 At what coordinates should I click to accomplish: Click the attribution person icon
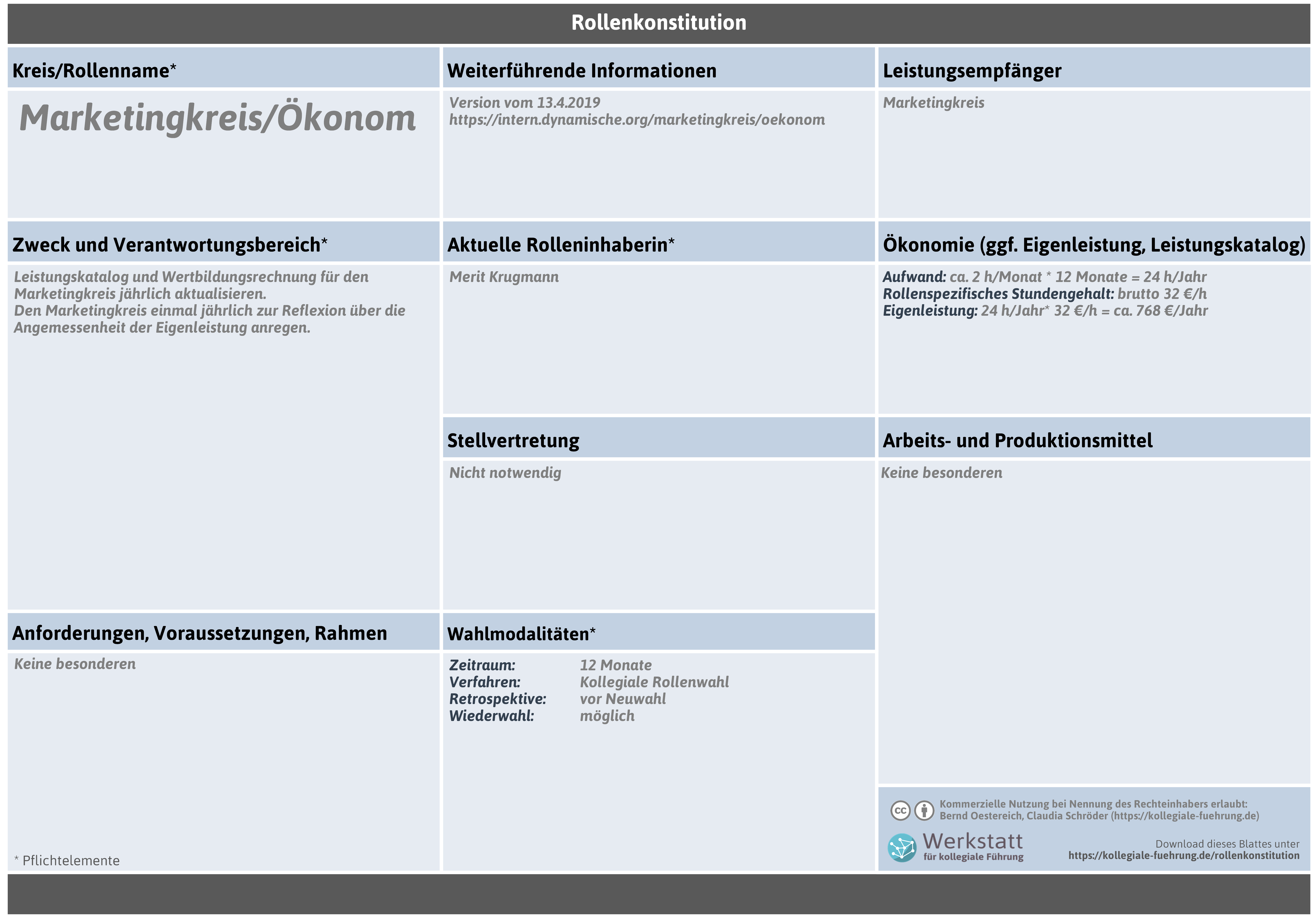click(924, 810)
